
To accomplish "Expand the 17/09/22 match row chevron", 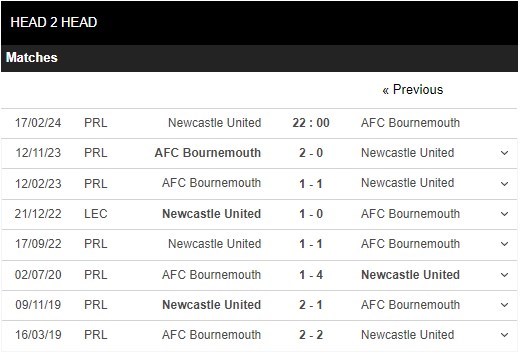I will click(504, 244).
